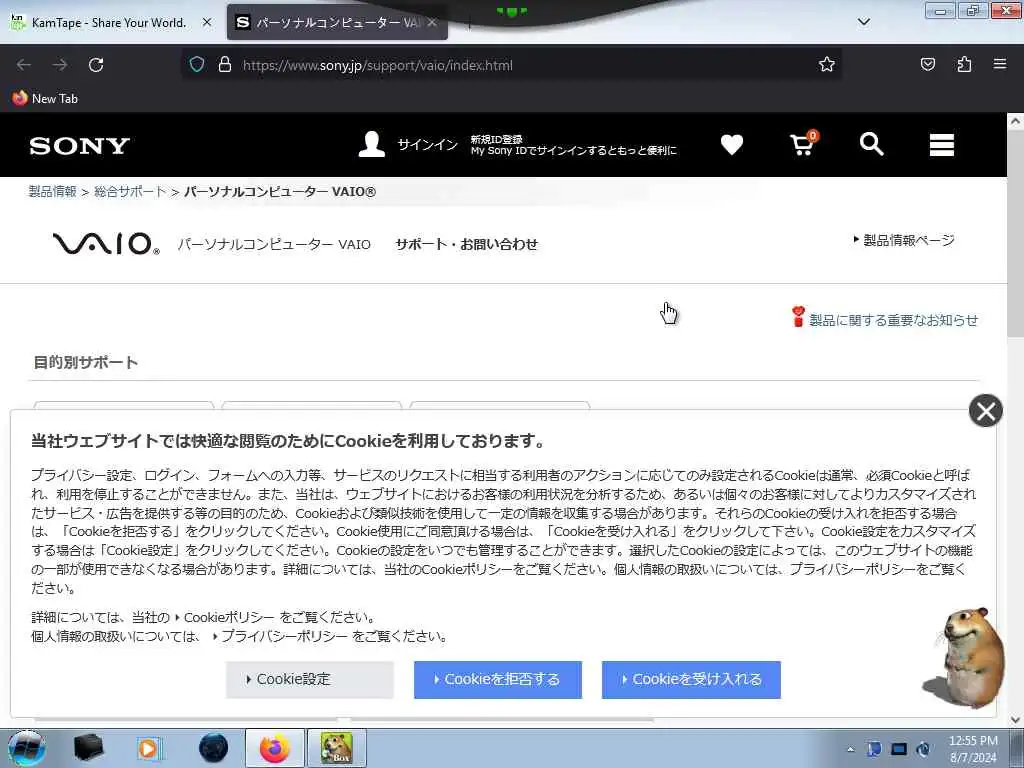Click the Firefox reload button

click(96, 65)
